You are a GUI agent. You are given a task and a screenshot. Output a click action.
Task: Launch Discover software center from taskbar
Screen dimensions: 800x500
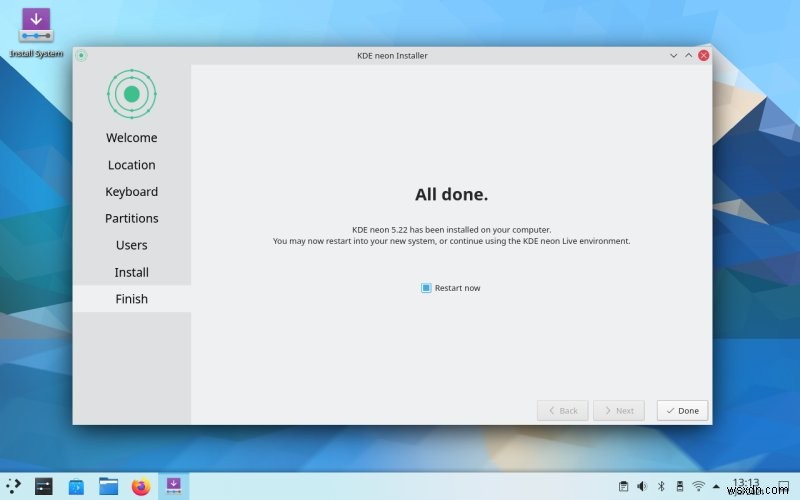click(77, 486)
